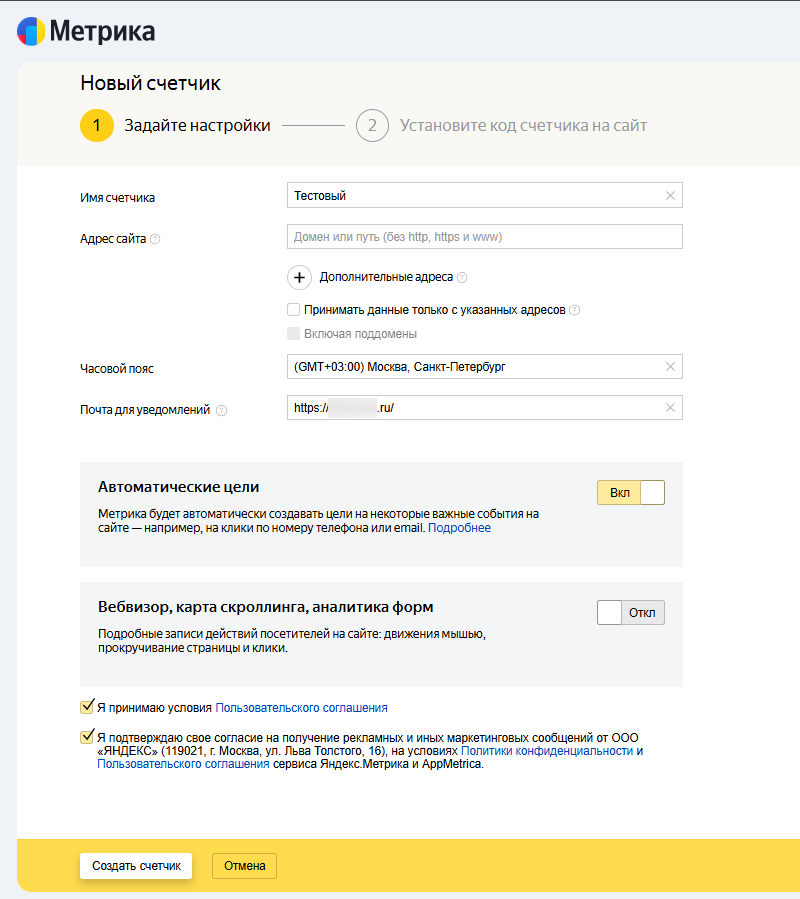
Task: Open help icon next to Адрес сайта
Action: [155, 239]
